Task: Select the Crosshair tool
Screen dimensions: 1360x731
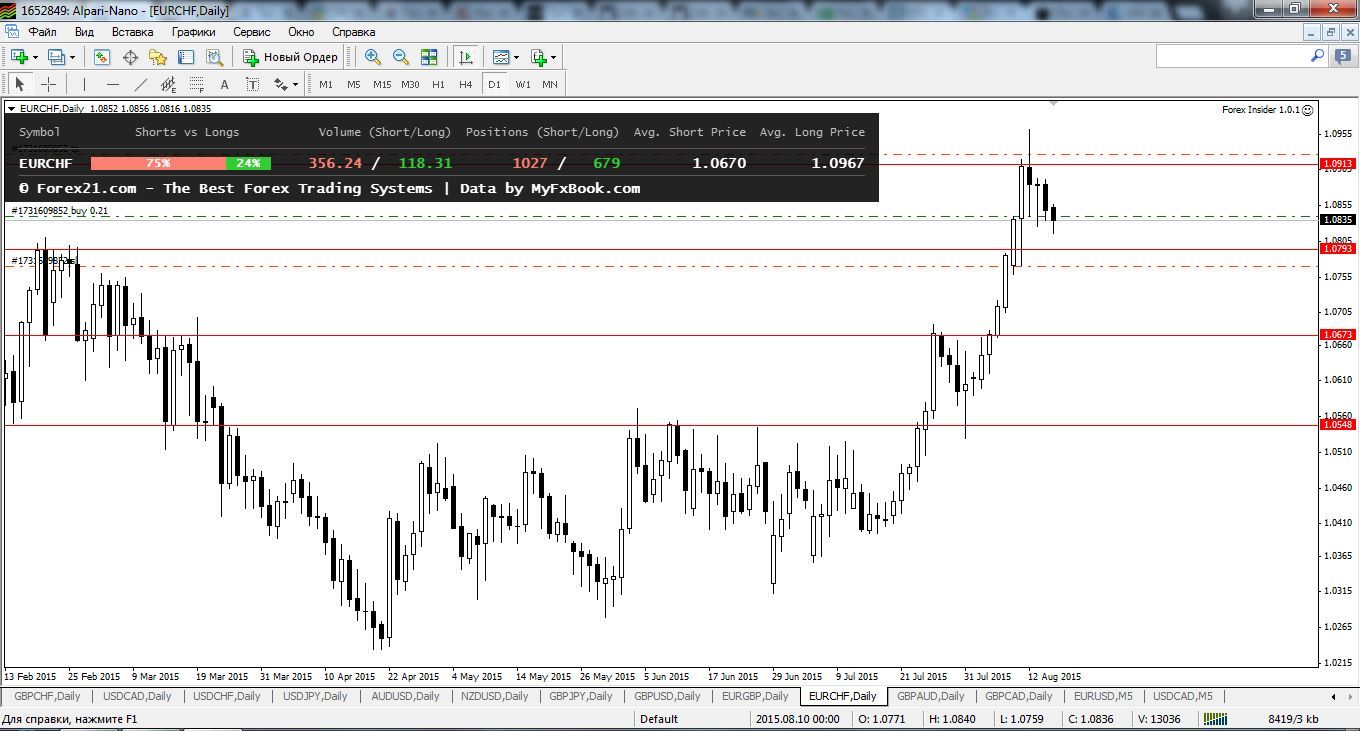Action: (48, 84)
